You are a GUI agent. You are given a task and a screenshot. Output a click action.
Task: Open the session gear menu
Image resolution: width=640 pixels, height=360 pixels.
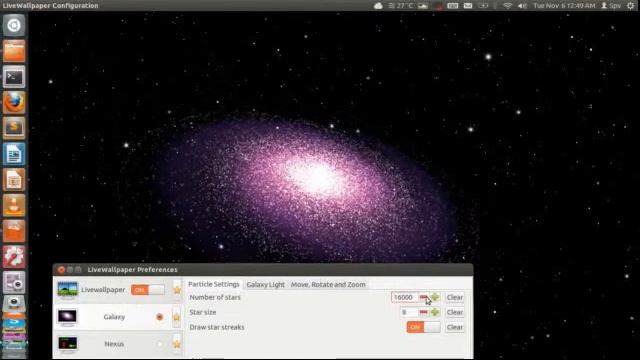coord(631,6)
